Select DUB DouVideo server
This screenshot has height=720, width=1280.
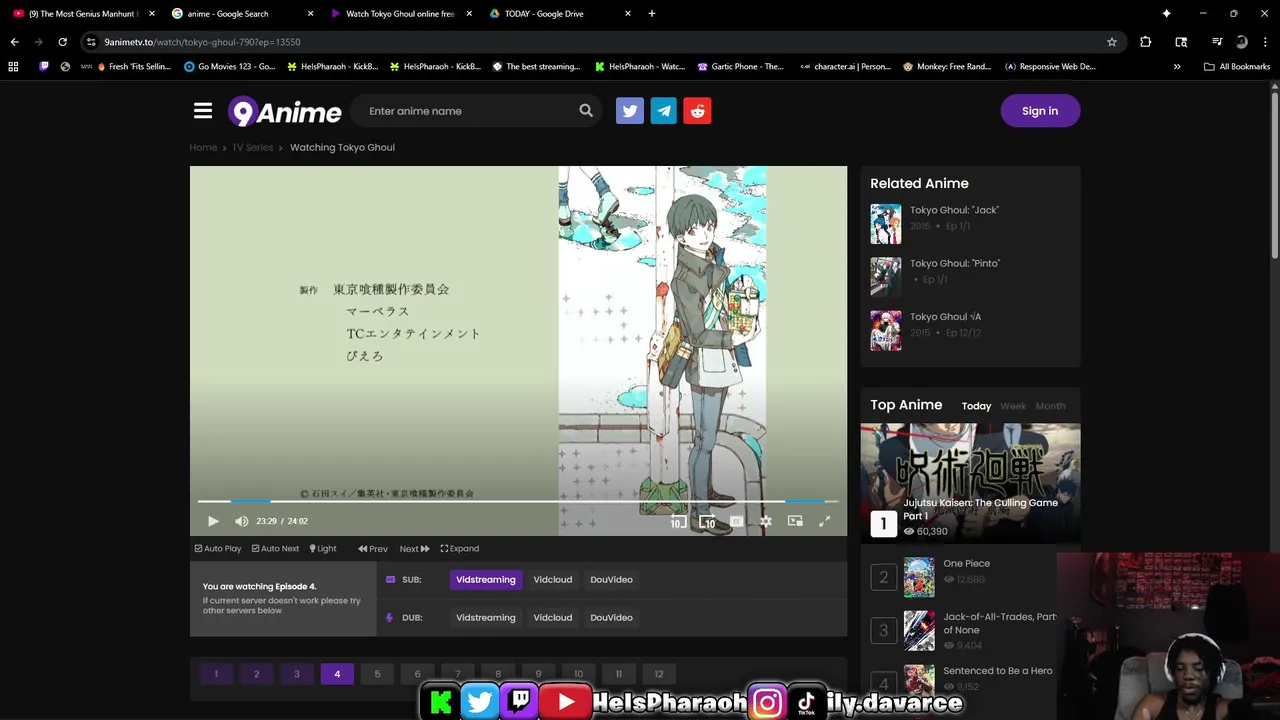pos(611,618)
